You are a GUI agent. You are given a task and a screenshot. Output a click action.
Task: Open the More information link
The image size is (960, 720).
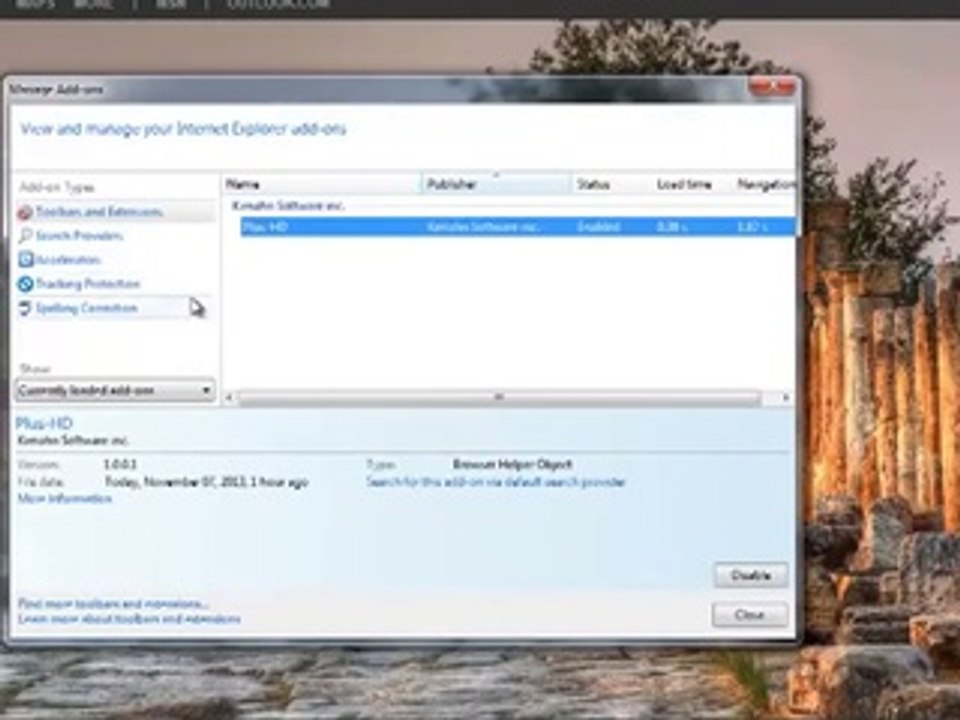click(65, 499)
